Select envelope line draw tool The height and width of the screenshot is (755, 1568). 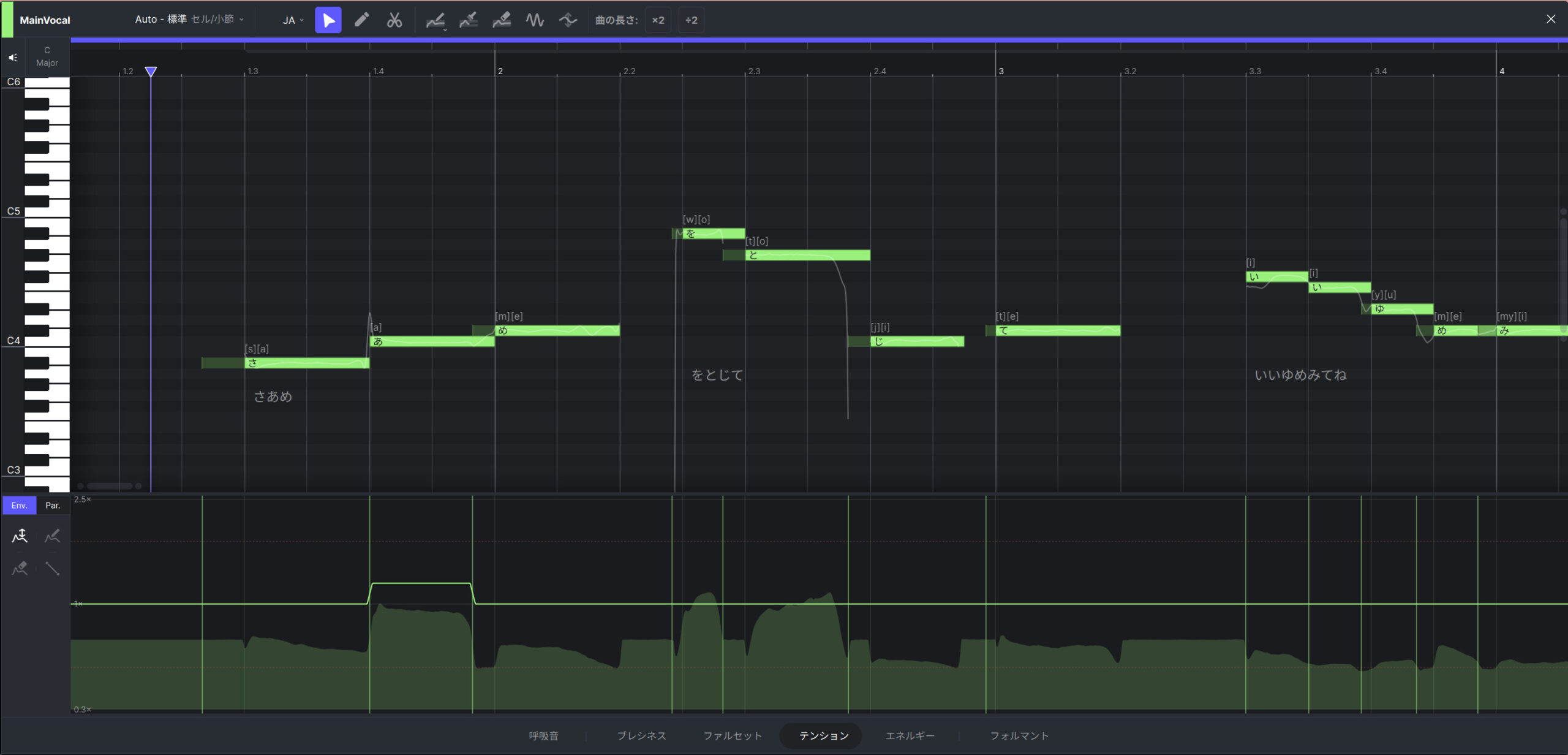[53, 569]
